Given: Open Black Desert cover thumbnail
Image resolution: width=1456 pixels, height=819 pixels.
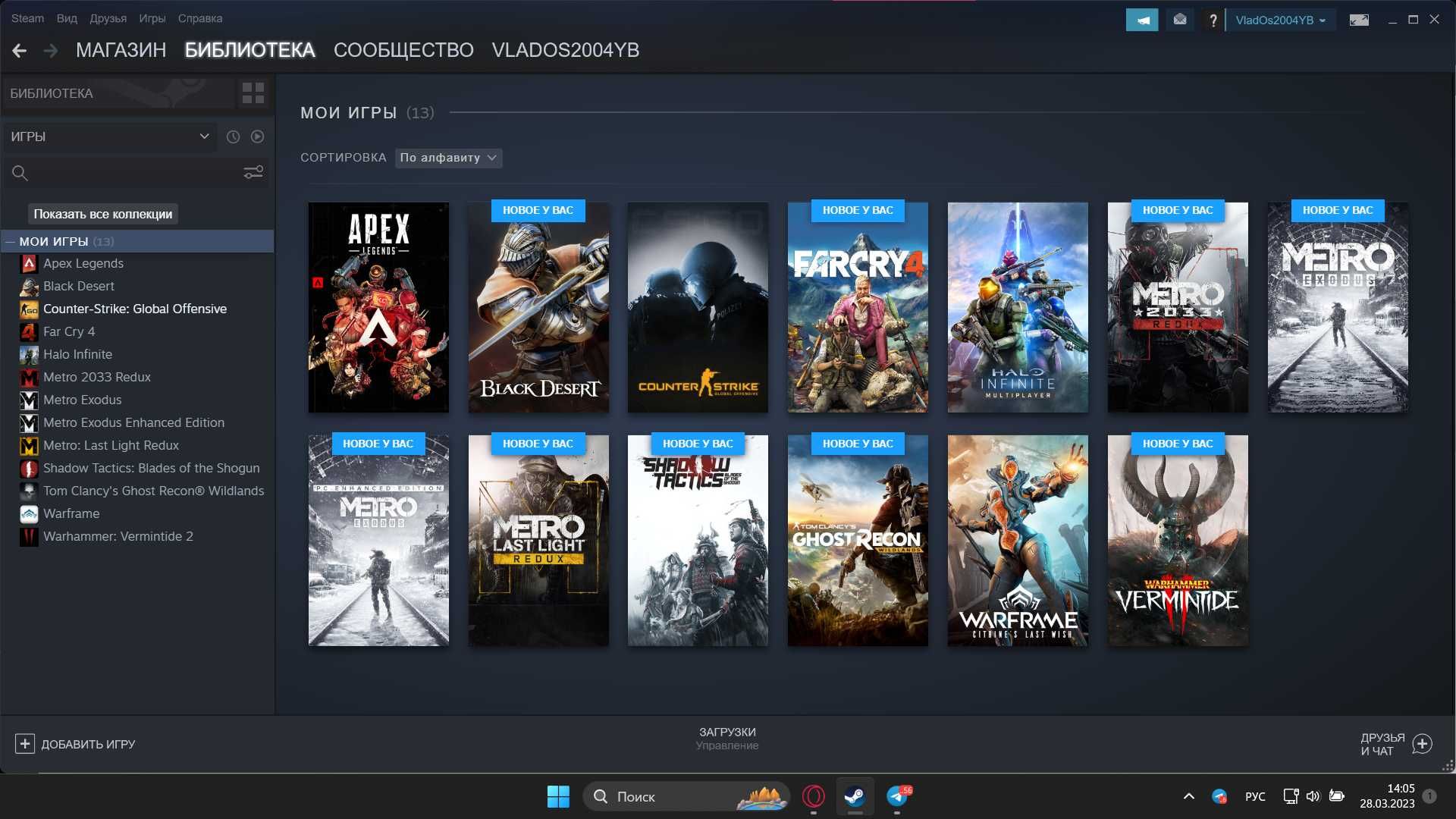Looking at the screenshot, I should click(538, 308).
